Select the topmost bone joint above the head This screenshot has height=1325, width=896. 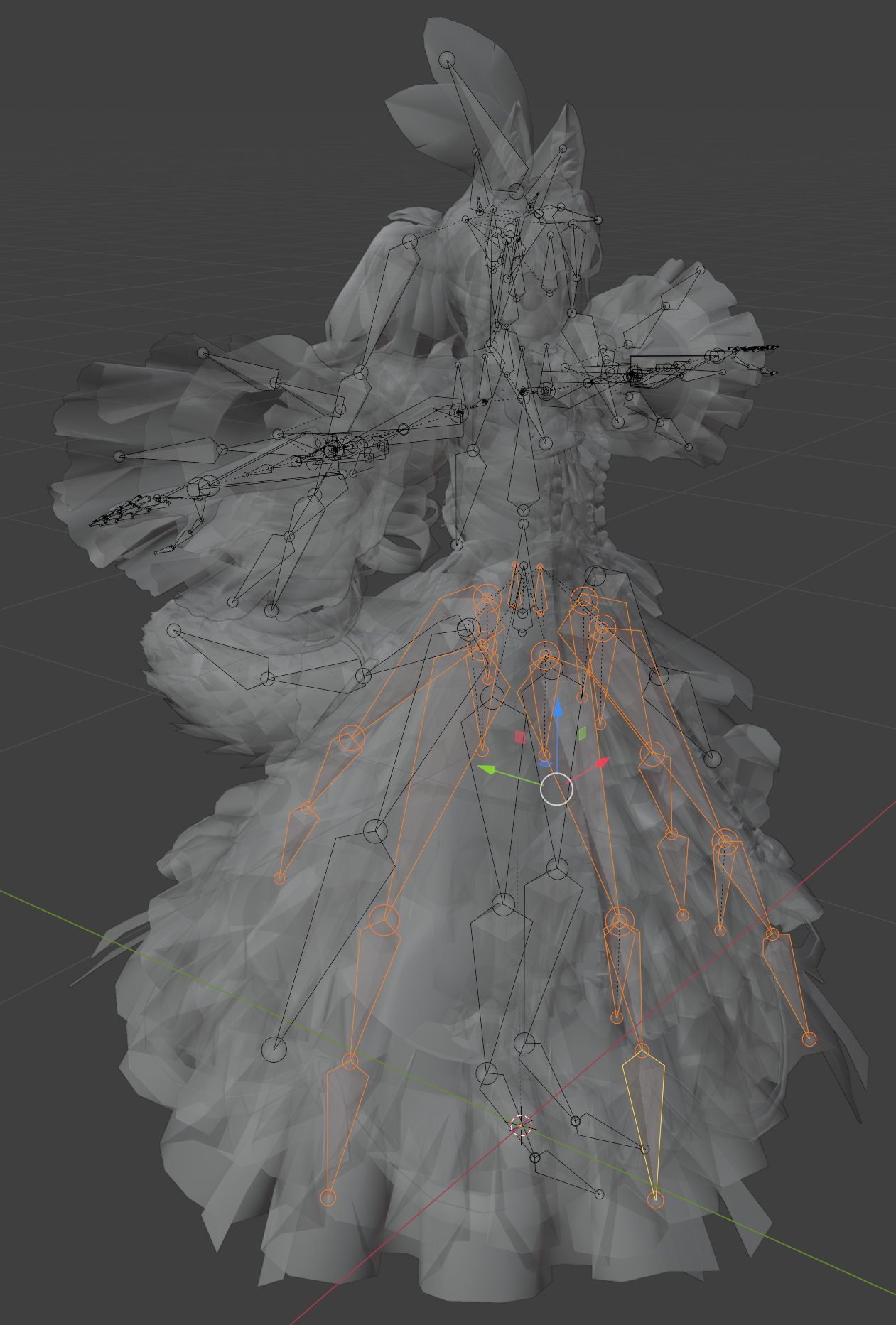pos(446,60)
